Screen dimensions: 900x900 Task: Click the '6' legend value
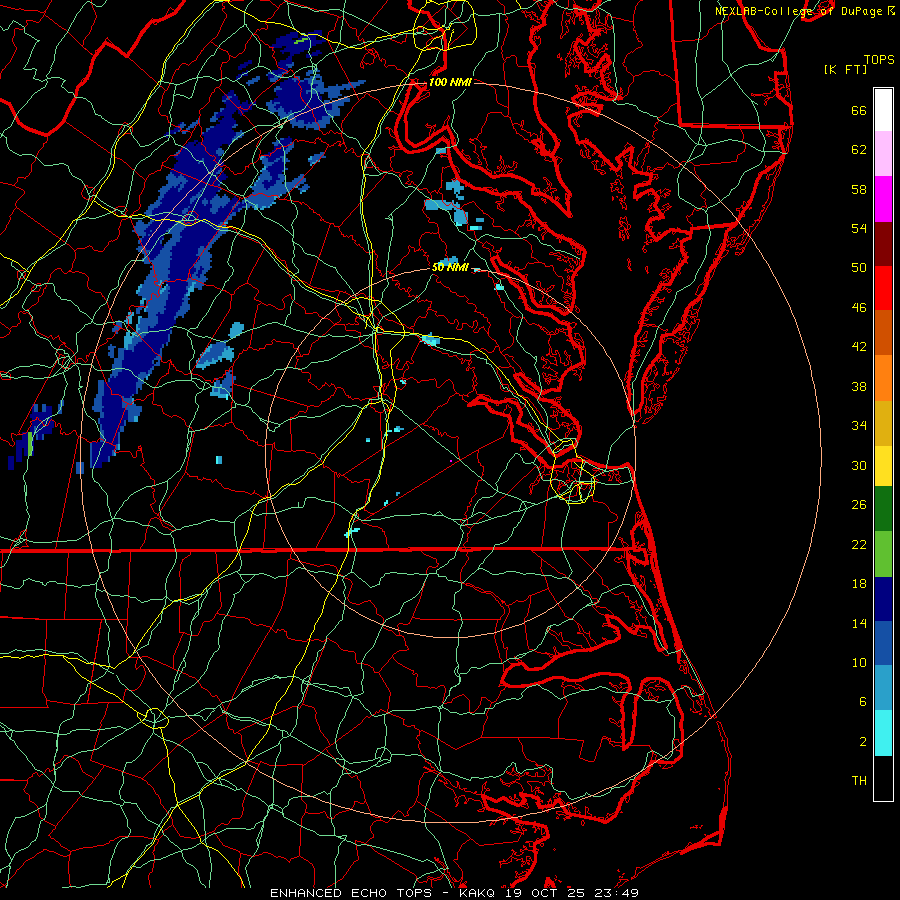coord(863,702)
